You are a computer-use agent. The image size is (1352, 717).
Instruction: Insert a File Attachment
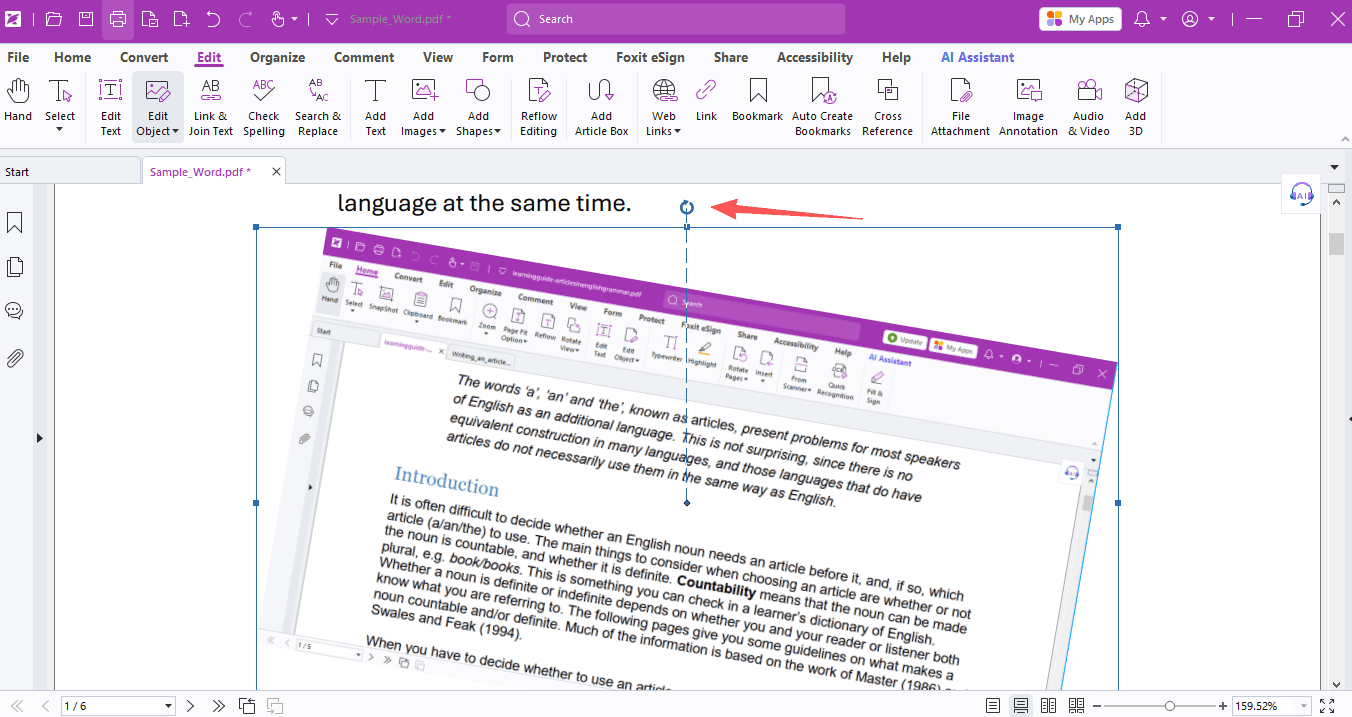coord(960,106)
